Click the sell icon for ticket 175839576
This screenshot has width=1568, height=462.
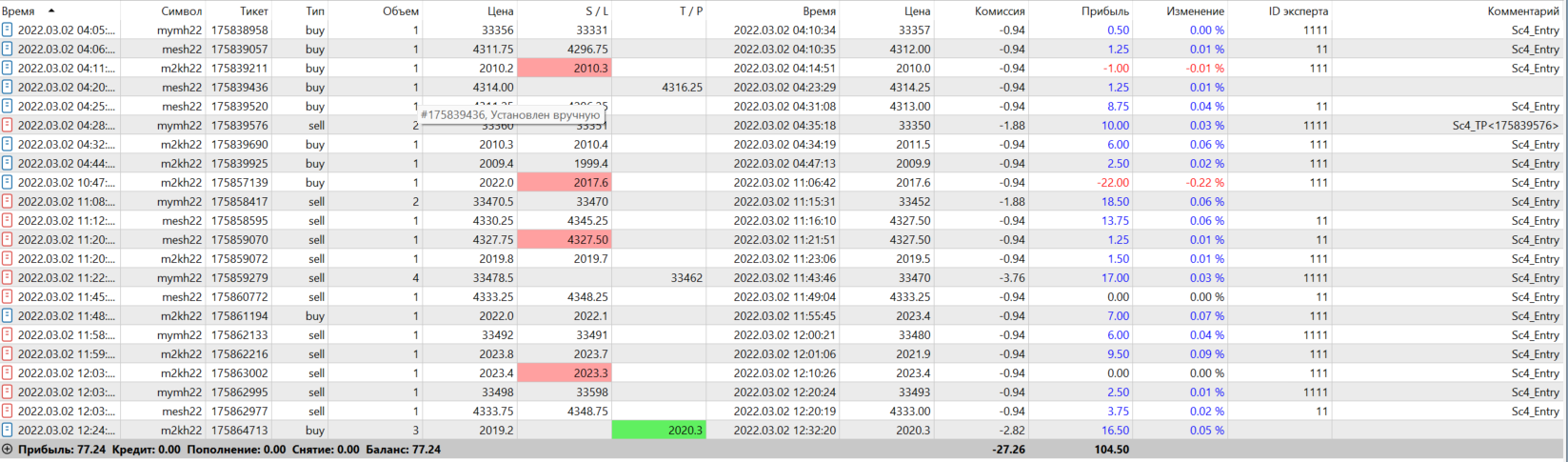[8, 125]
